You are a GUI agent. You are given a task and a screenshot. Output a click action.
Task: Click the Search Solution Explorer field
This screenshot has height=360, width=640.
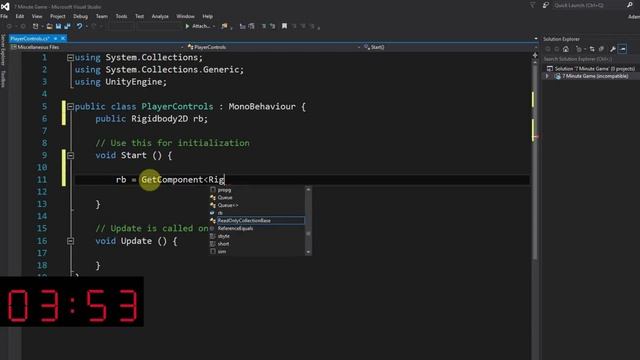click(591, 59)
